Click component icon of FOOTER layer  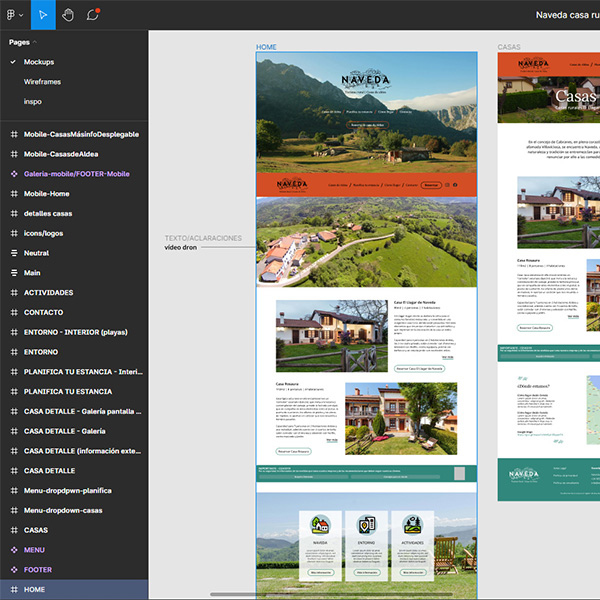coord(14,570)
